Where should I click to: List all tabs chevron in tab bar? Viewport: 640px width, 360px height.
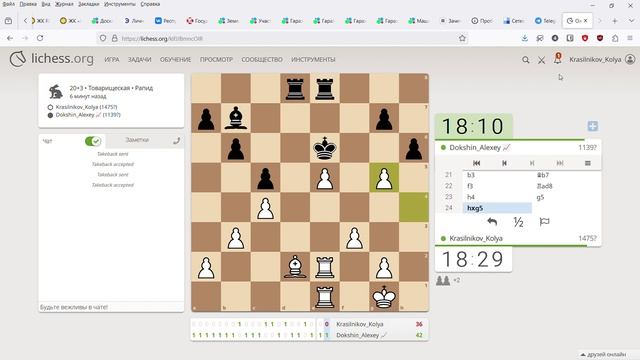(x=631, y=21)
